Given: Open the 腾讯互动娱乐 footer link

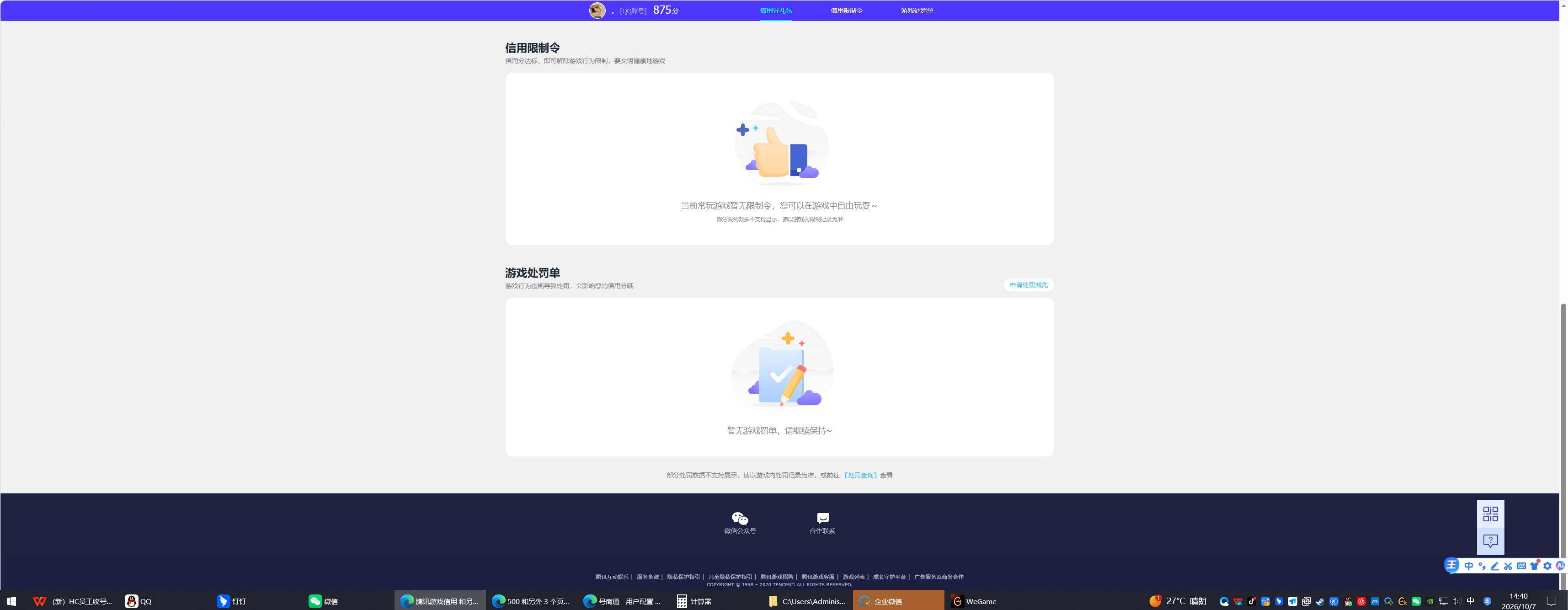Looking at the screenshot, I should coord(612,577).
